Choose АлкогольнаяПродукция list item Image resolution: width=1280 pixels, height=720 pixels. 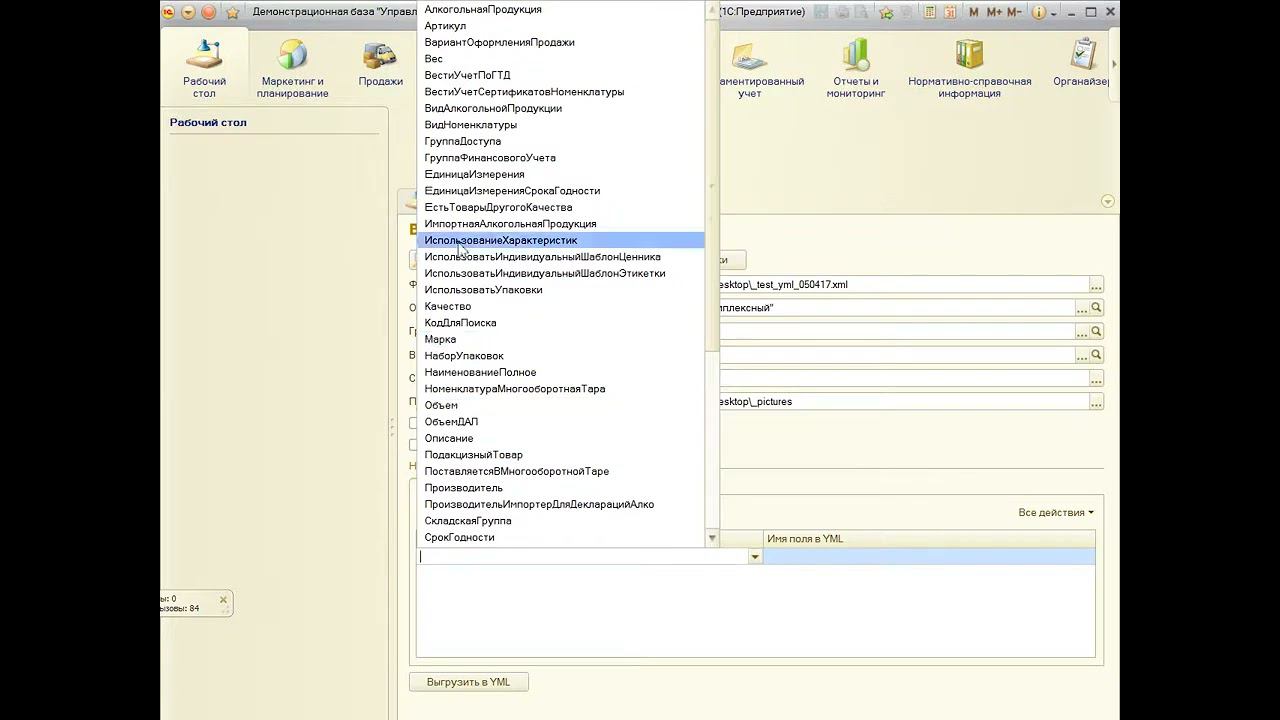560,9
